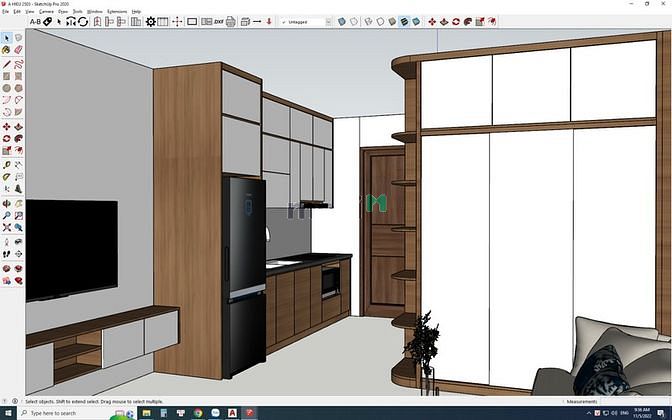672x420 pixels.
Task: Toggle Back Edges face style
Action: (354, 21)
